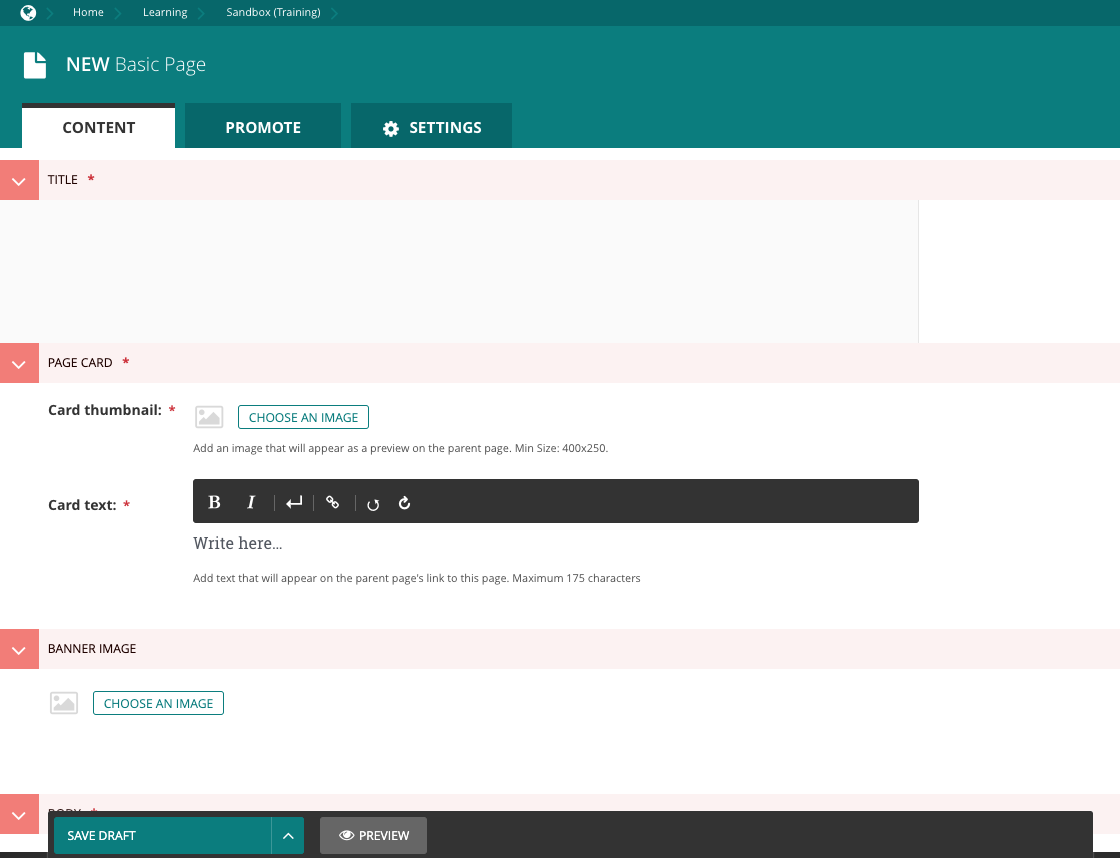Open the insert link tool in editor
This screenshot has height=858, width=1120.
point(333,502)
